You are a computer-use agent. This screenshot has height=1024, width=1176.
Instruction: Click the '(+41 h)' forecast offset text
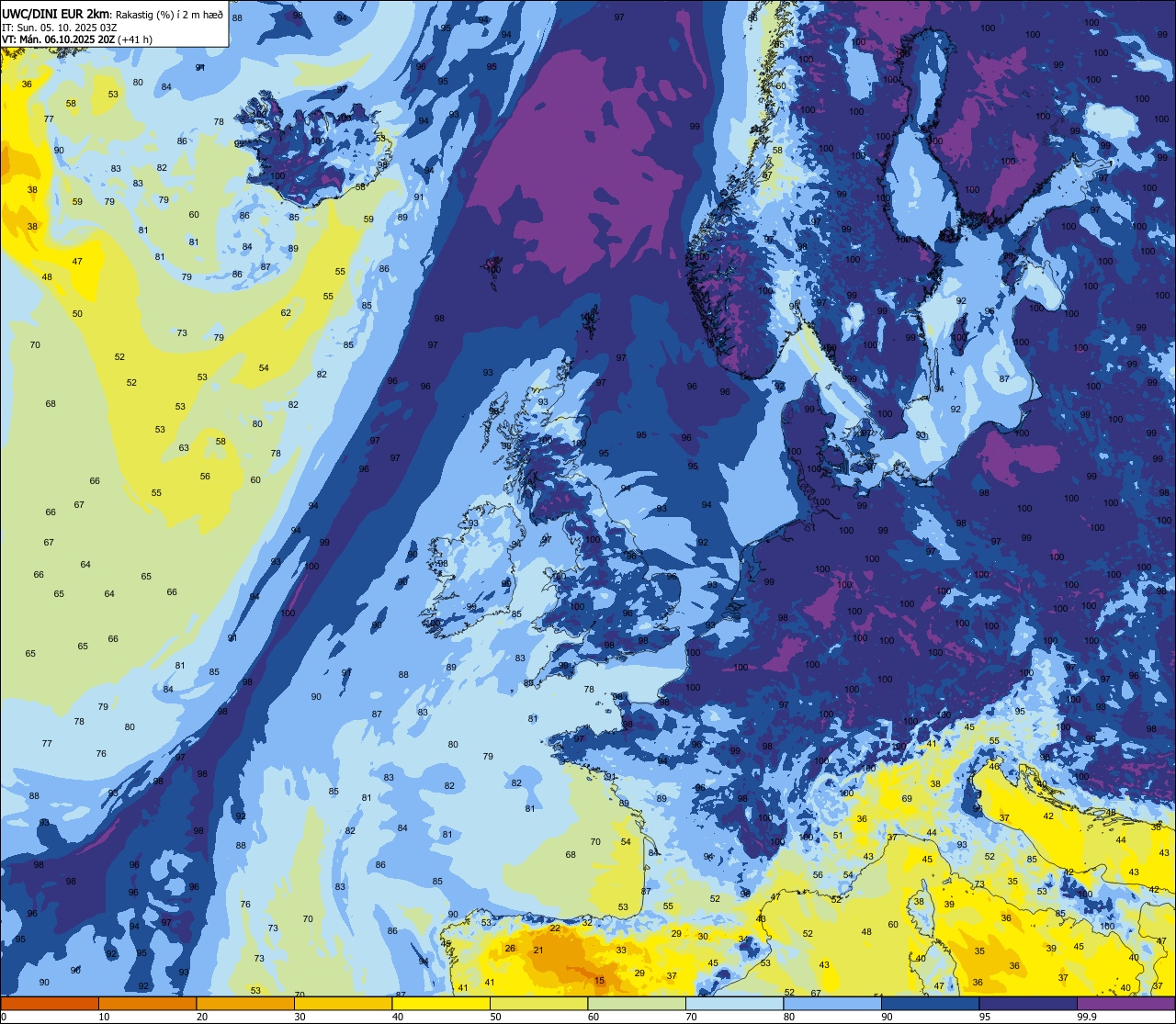[135, 39]
